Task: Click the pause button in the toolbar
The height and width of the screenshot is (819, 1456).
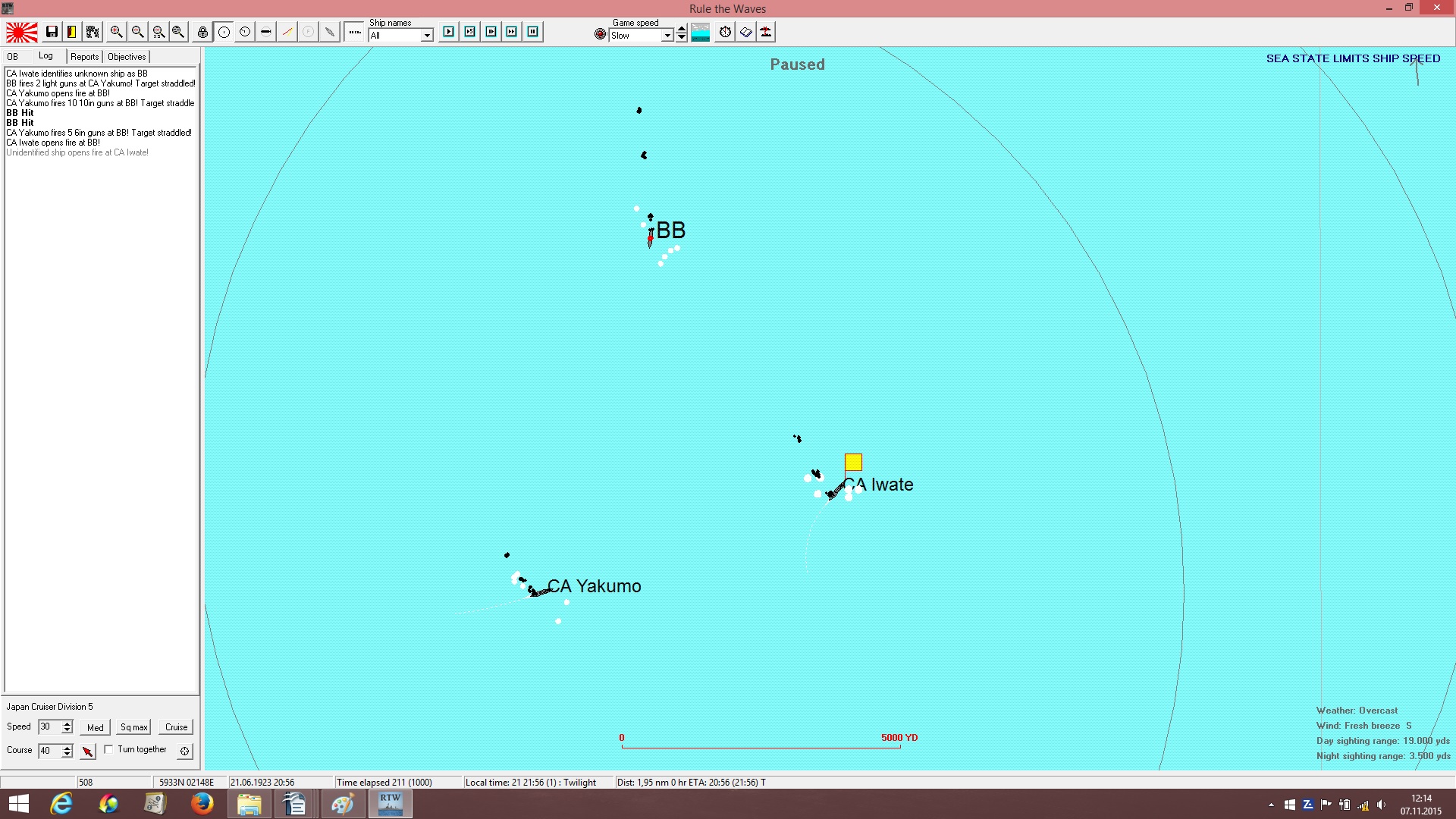Action: point(533,32)
